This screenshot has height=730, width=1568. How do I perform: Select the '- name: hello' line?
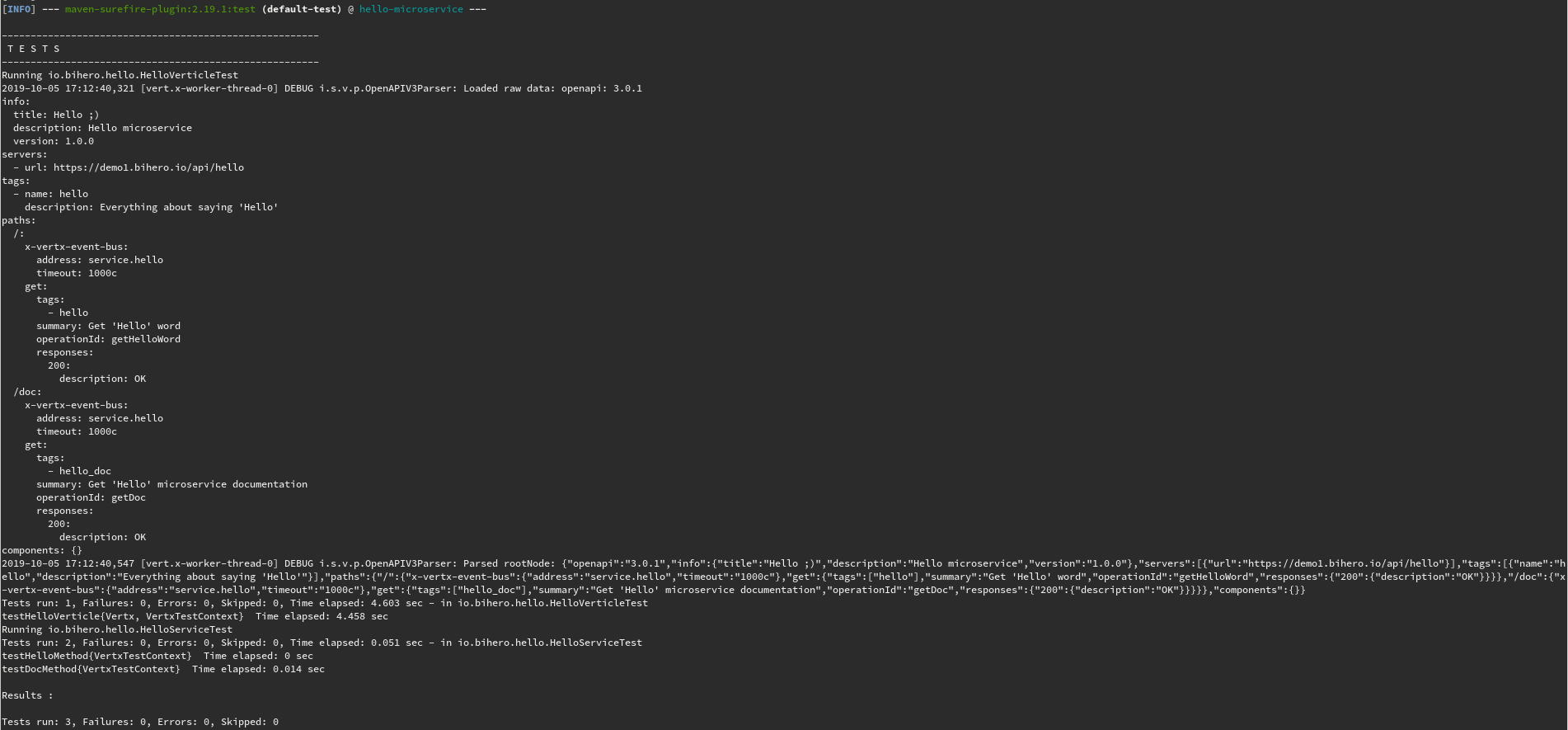click(x=50, y=194)
